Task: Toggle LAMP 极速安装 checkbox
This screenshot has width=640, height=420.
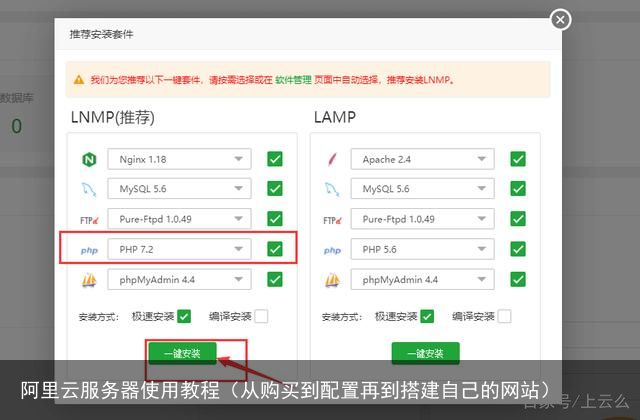Action: coord(427,316)
